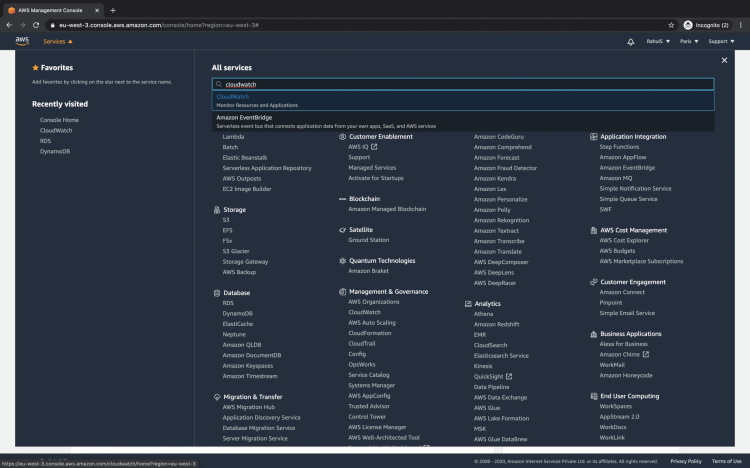Click the browser reload icon
The image size is (750, 468).
[x=36, y=25]
